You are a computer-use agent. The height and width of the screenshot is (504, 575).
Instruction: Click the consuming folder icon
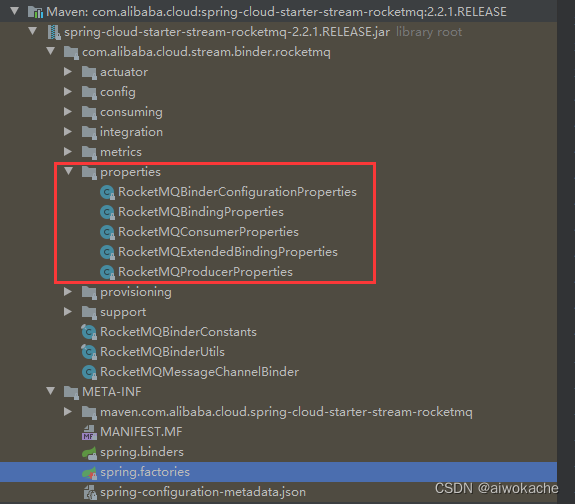click(89, 113)
